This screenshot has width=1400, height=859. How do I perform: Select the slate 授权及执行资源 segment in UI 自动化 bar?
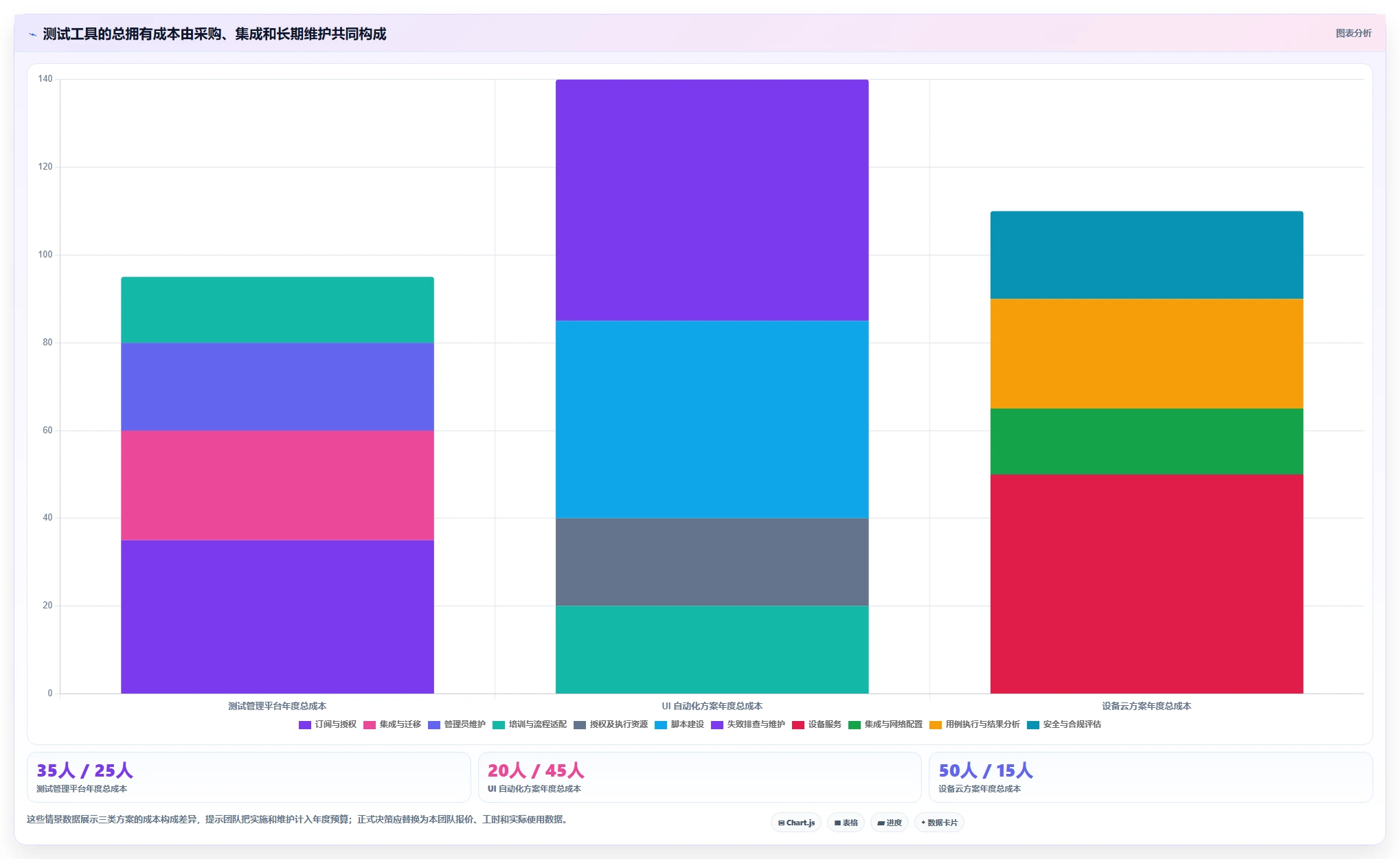coord(712,562)
